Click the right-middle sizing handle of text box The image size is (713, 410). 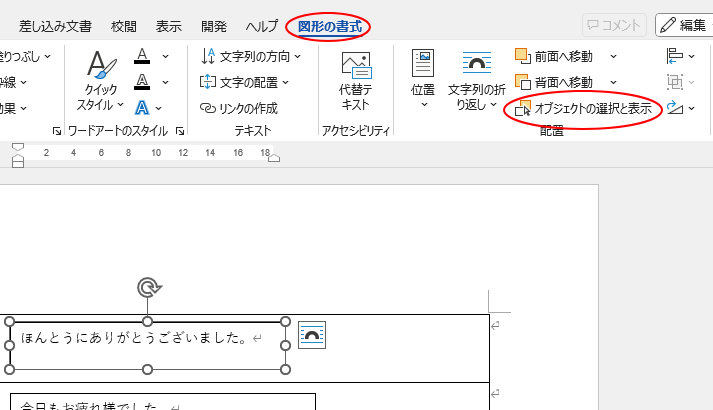point(285,345)
